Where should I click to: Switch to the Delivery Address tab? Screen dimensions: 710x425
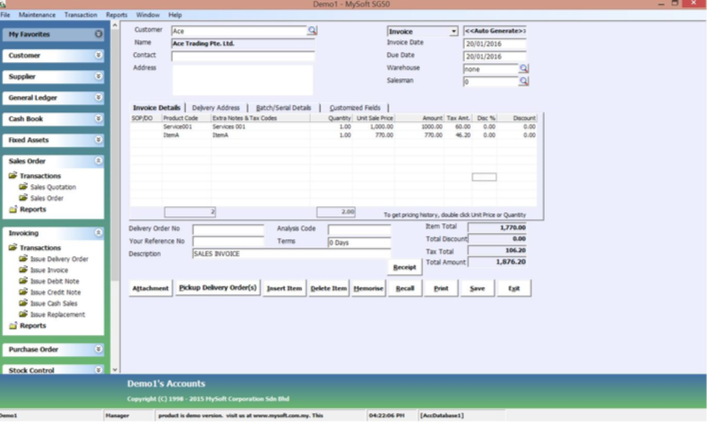pyautogui.click(x=216, y=108)
